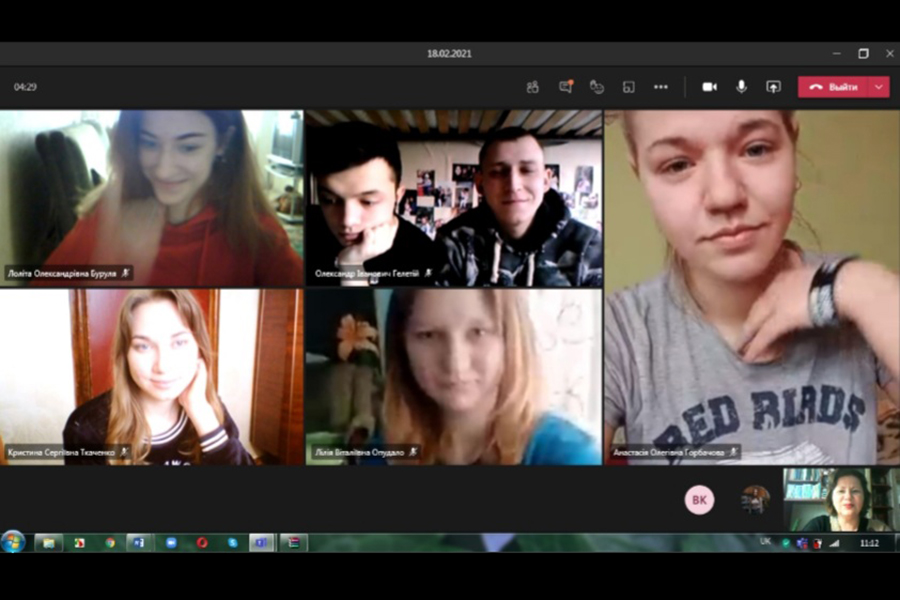The image size is (900, 600).
Task: Open Opera browser from the taskbar
Action: point(202,543)
